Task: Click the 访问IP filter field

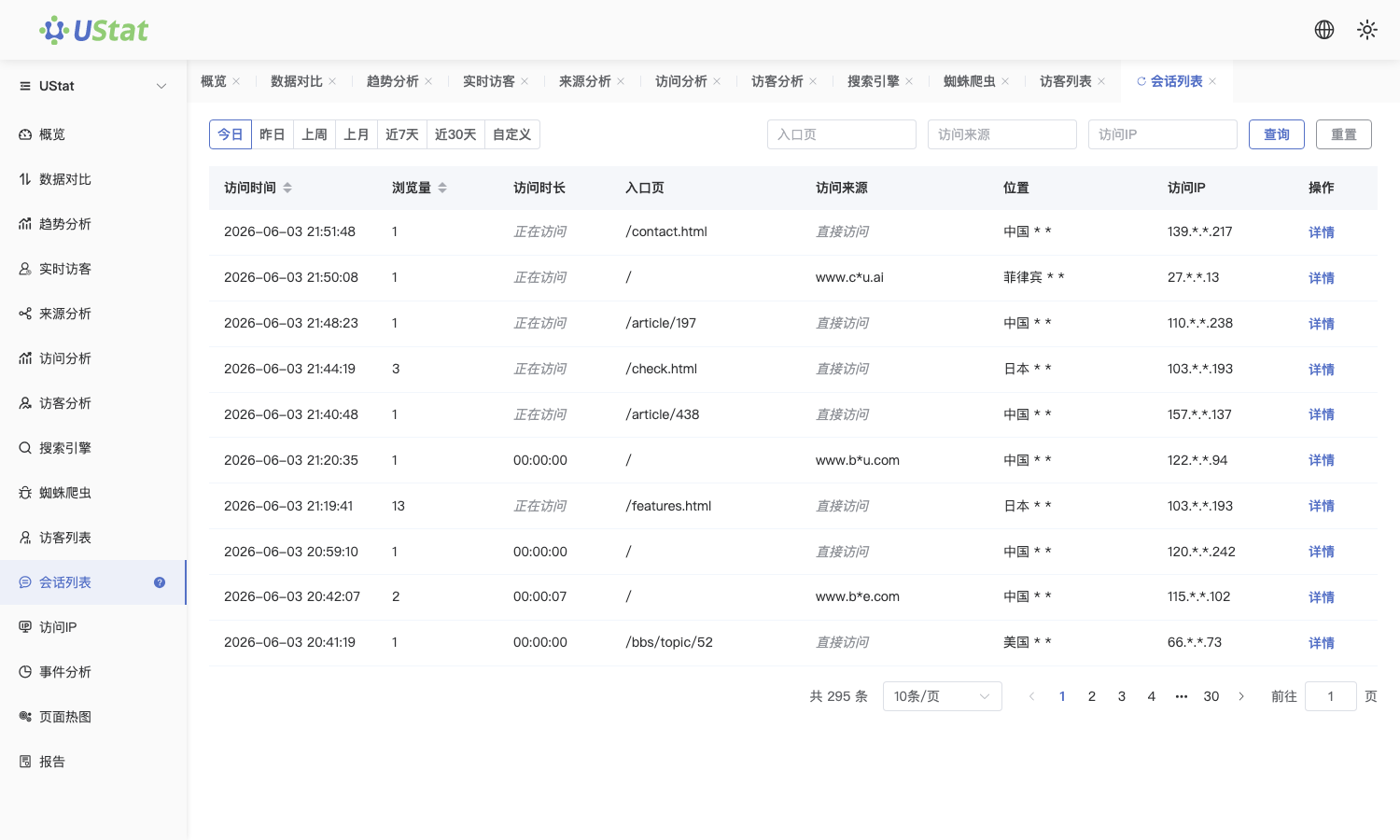Action: (1163, 134)
